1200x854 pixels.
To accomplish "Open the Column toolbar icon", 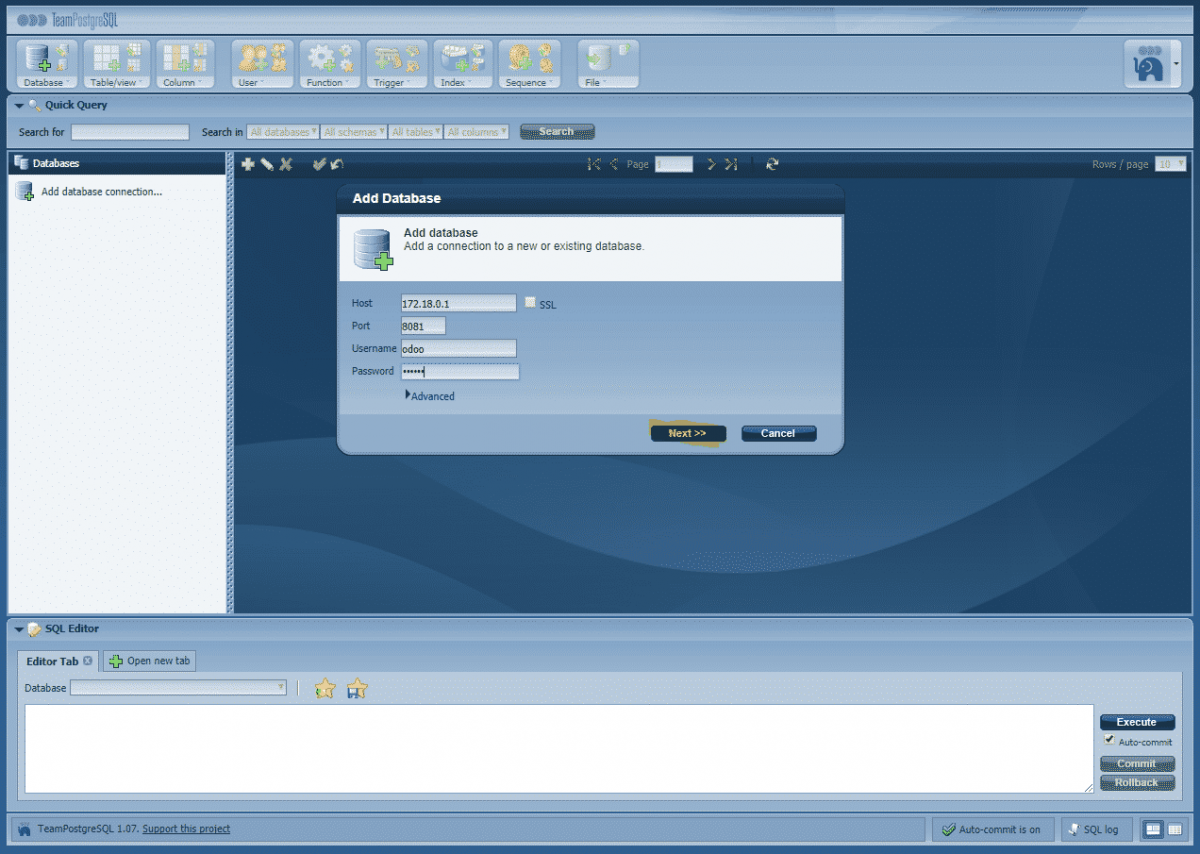I will pos(185,65).
